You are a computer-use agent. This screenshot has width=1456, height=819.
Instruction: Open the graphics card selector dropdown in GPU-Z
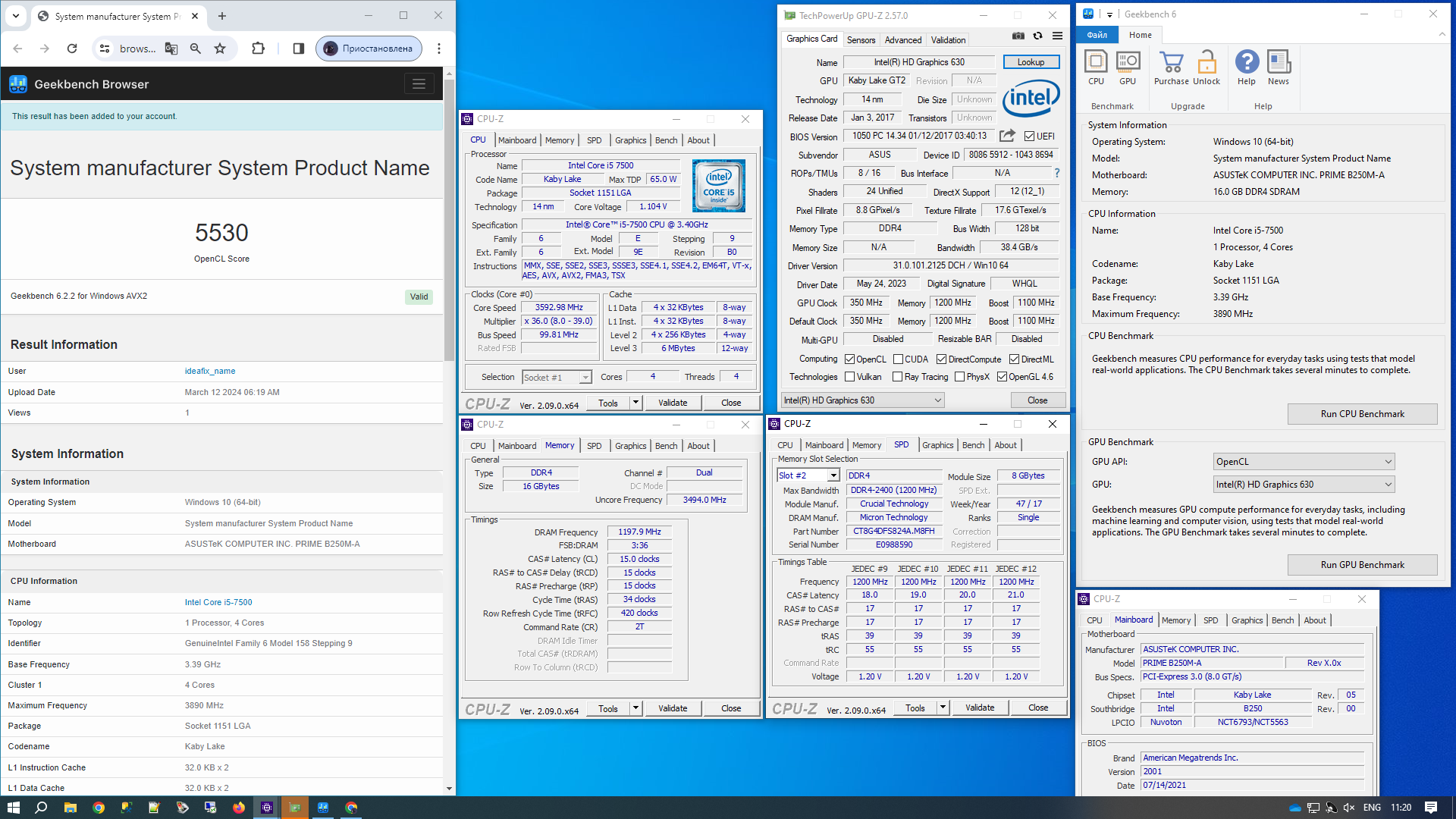[x=863, y=400]
